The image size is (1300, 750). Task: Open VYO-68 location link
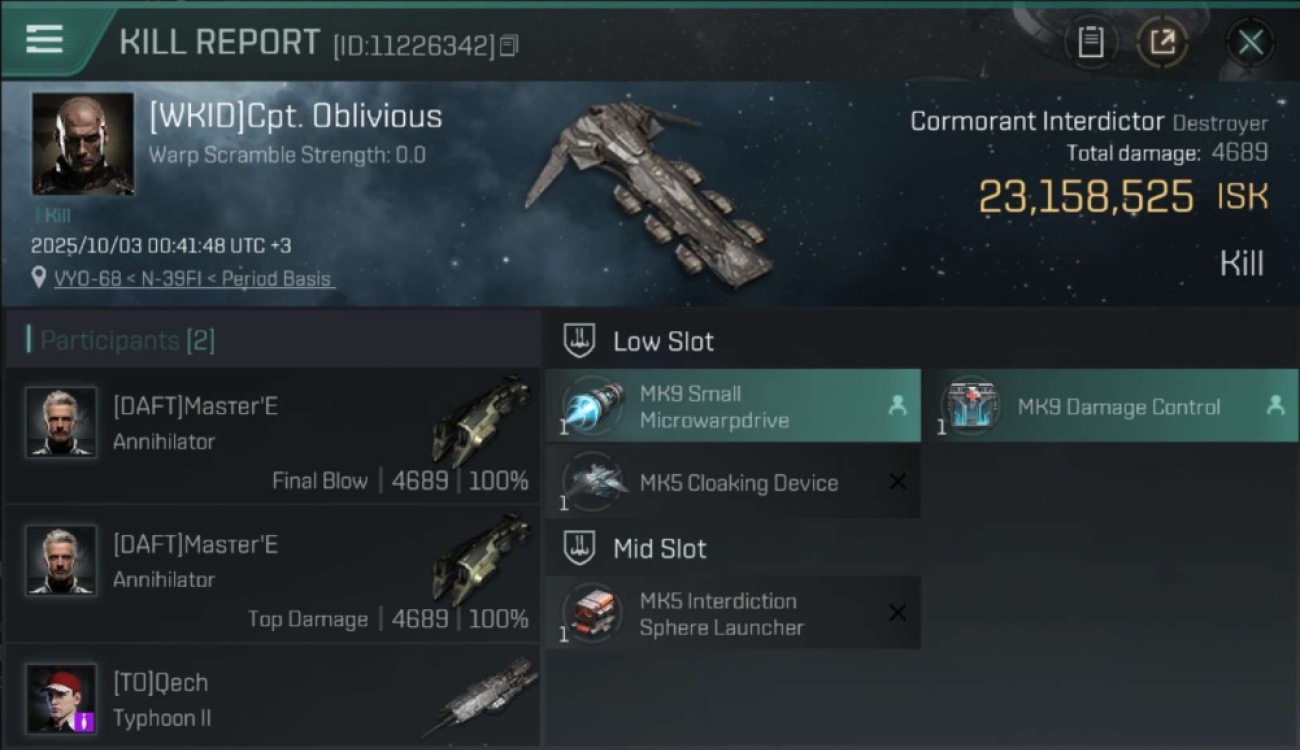coord(195,279)
